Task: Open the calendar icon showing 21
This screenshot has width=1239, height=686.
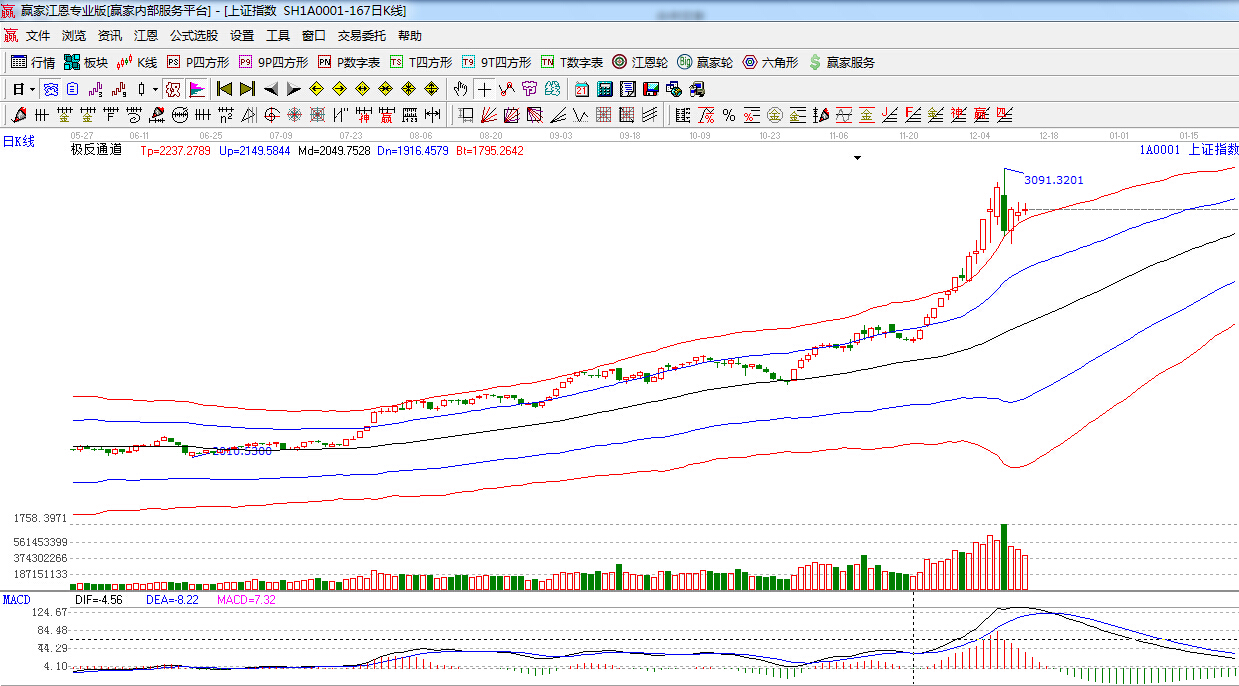Action: [x=581, y=89]
